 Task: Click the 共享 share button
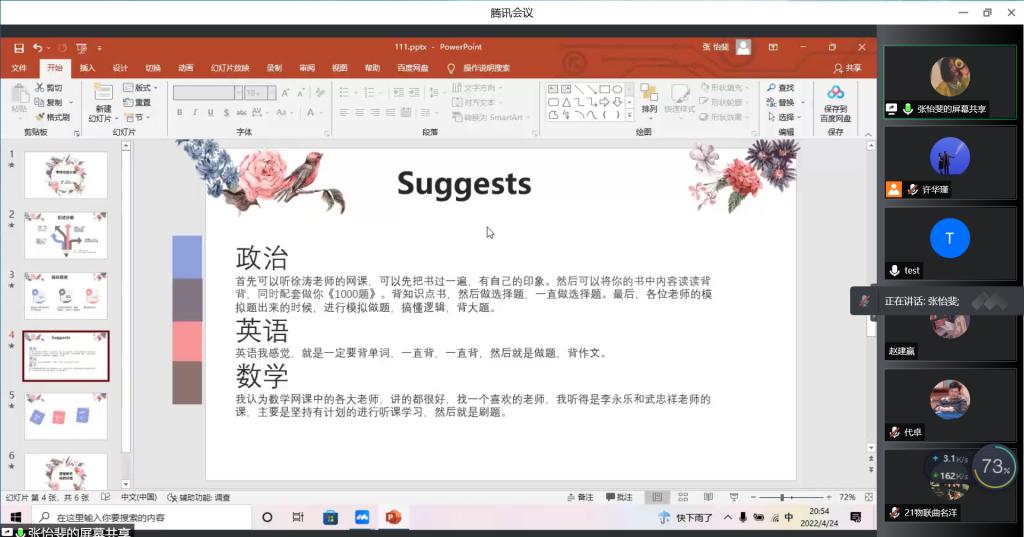[x=847, y=68]
